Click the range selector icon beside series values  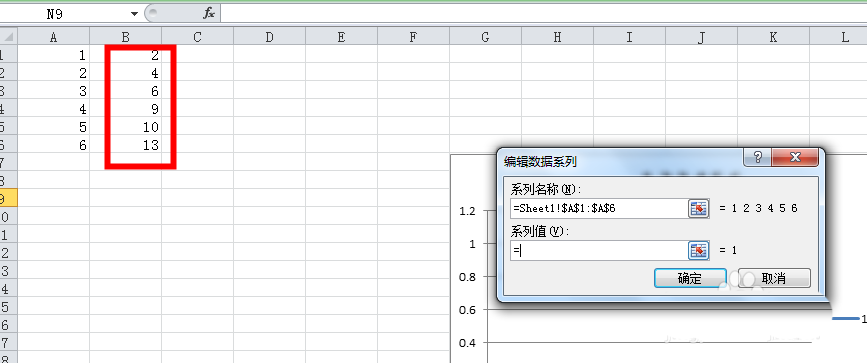click(698, 251)
